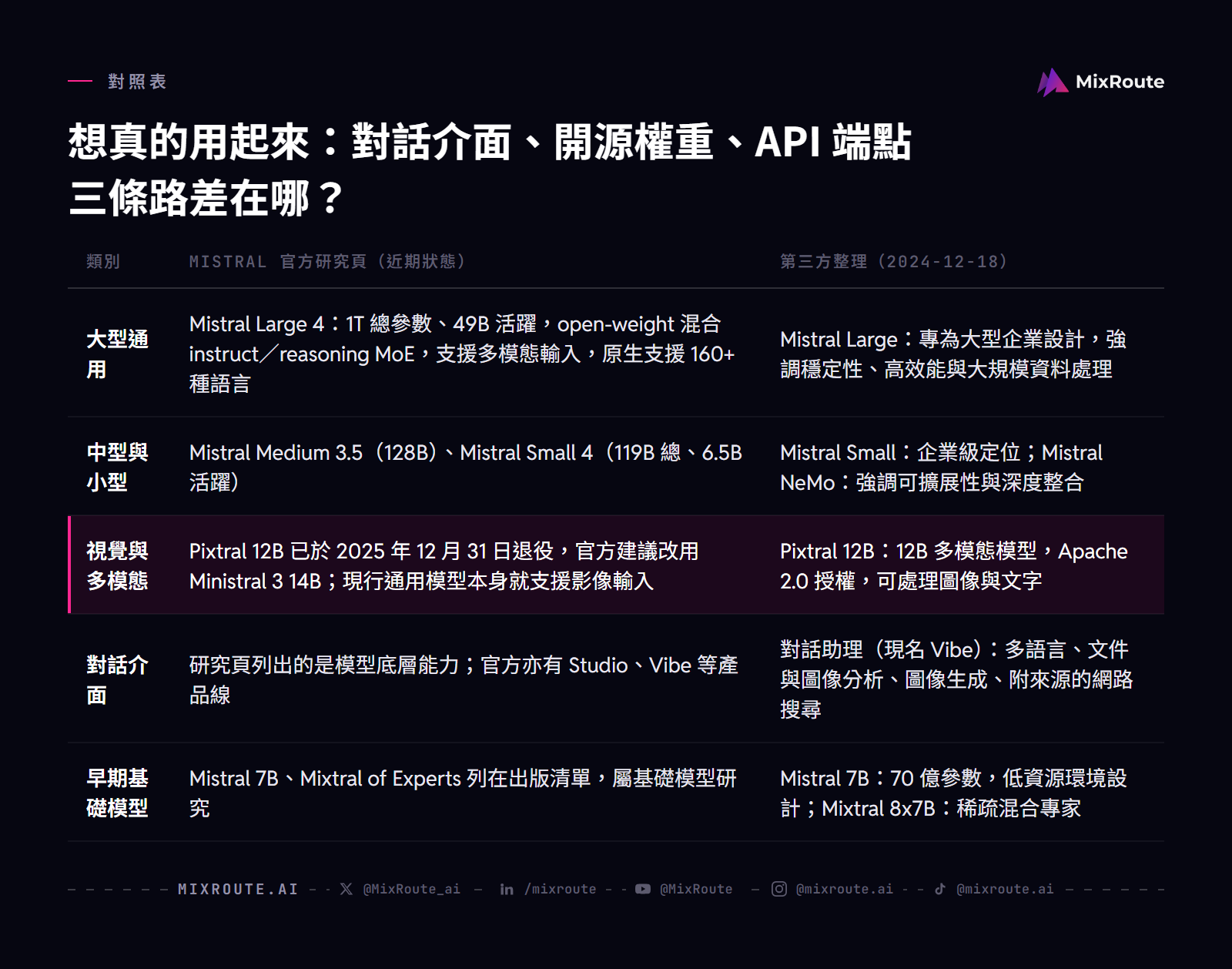This screenshot has height=969, width=1232.
Task: Open the @MixRoute YouTube handle
Action: tap(696, 889)
